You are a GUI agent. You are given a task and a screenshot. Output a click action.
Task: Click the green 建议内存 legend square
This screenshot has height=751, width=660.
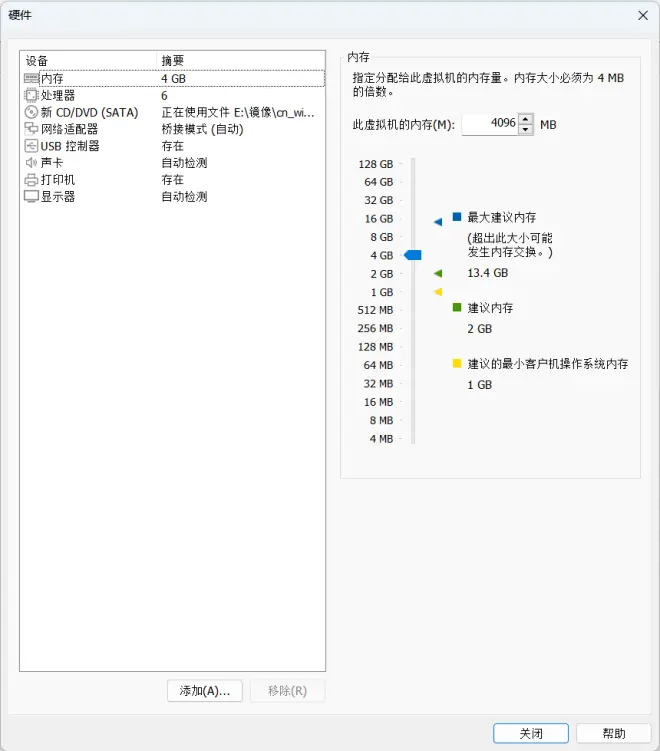point(457,307)
